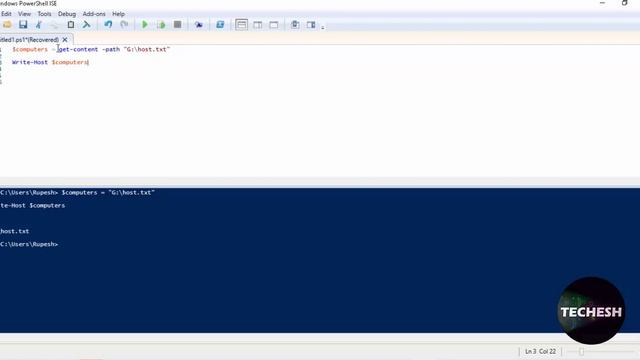Open the Debug menu
The image size is (640, 360).
point(67,14)
